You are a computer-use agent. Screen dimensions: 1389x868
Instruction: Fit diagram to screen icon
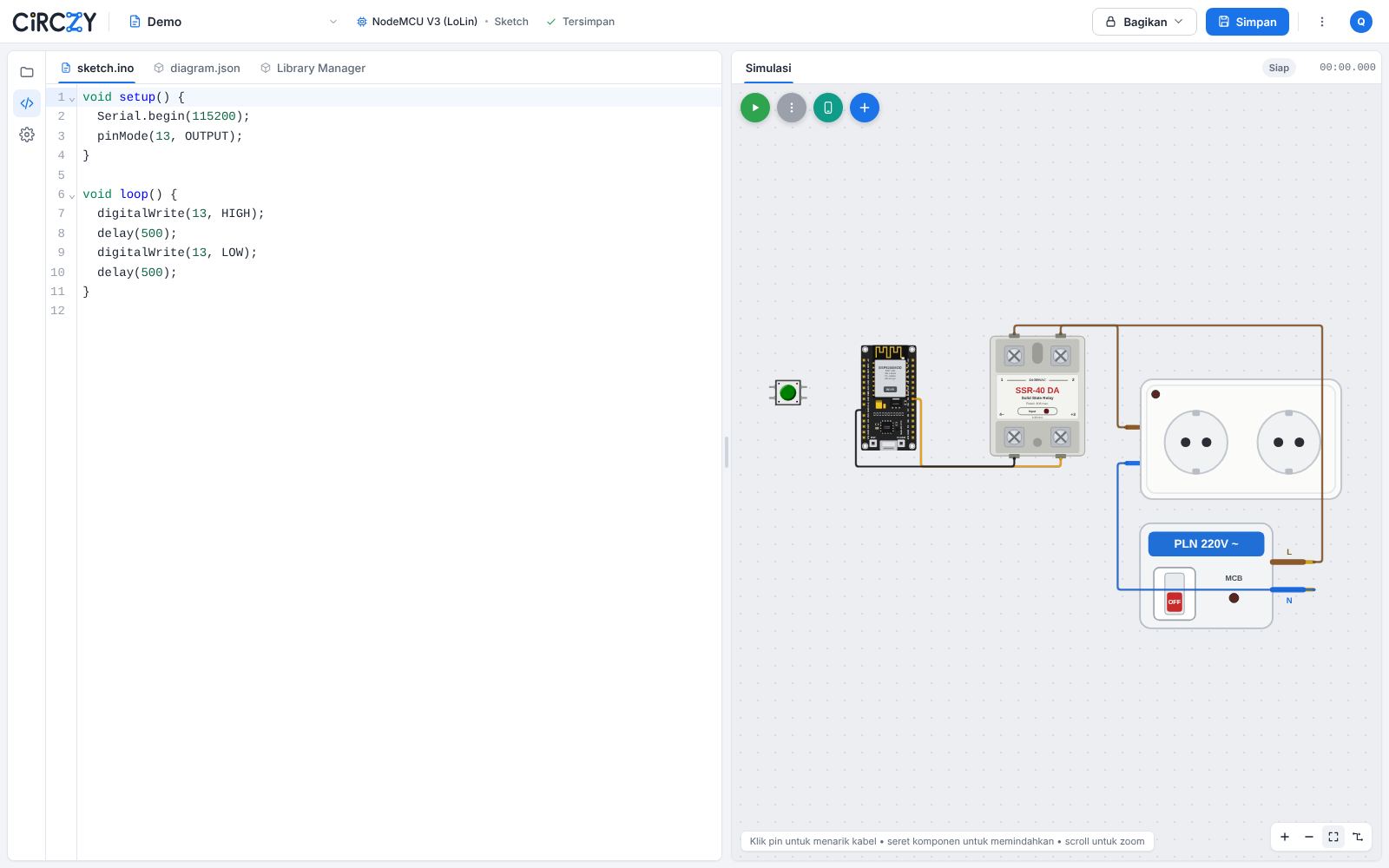(x=1333, y=837)
